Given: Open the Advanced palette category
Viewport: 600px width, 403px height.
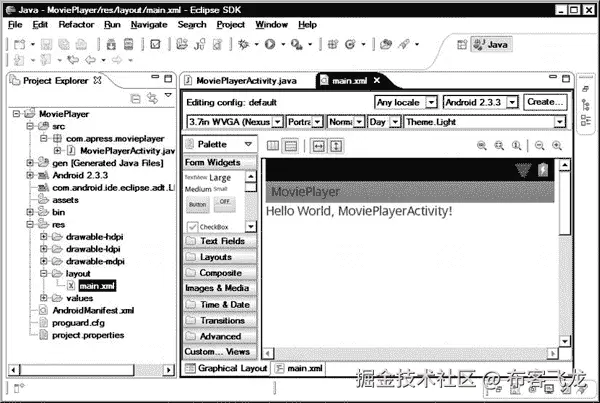Looking at the screenshot, I should click(220, 336).
